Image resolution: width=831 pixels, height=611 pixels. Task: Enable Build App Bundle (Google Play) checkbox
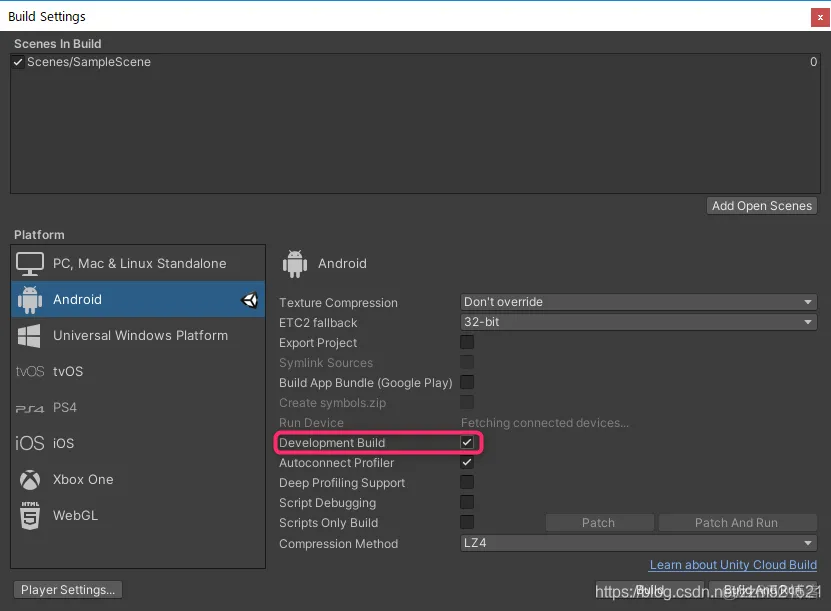pos(467,382)
